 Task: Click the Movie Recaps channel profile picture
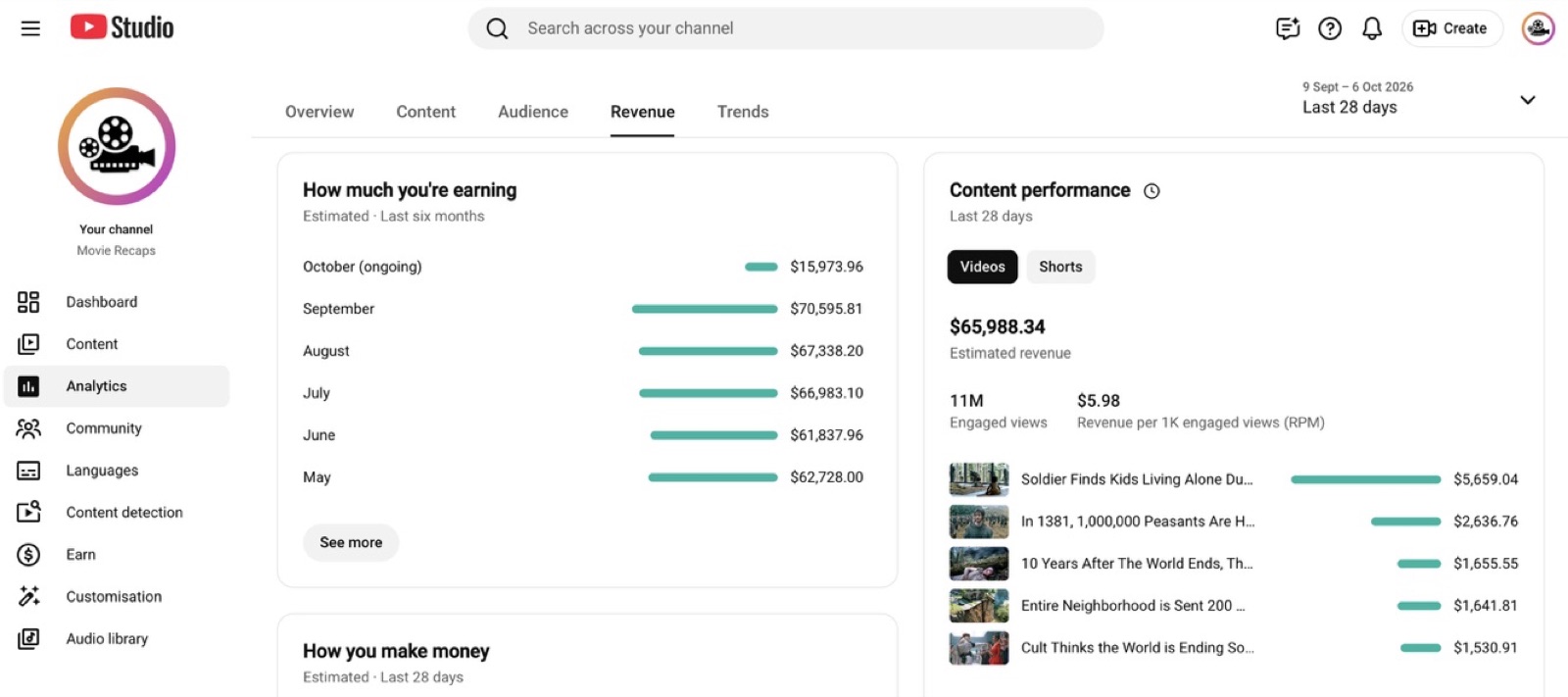coord(117,146)
